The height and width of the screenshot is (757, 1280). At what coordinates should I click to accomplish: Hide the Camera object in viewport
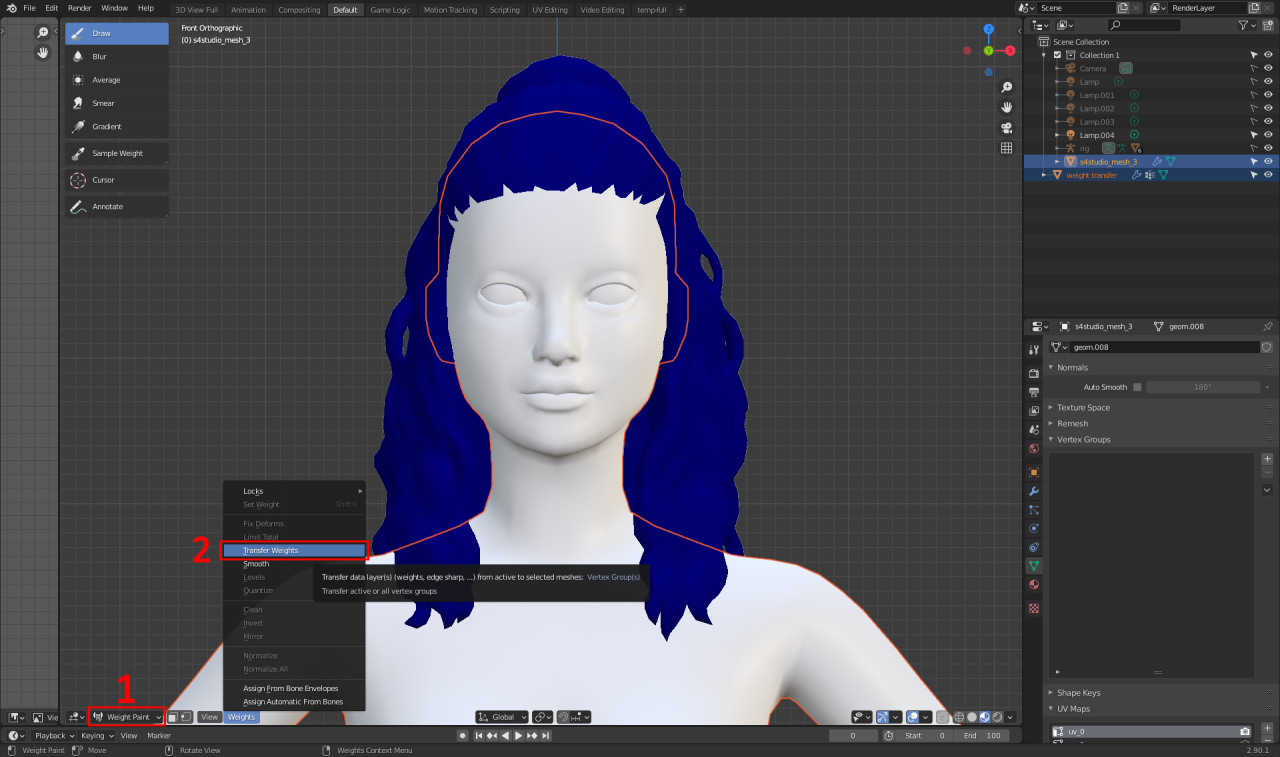tap(1268, 68)
